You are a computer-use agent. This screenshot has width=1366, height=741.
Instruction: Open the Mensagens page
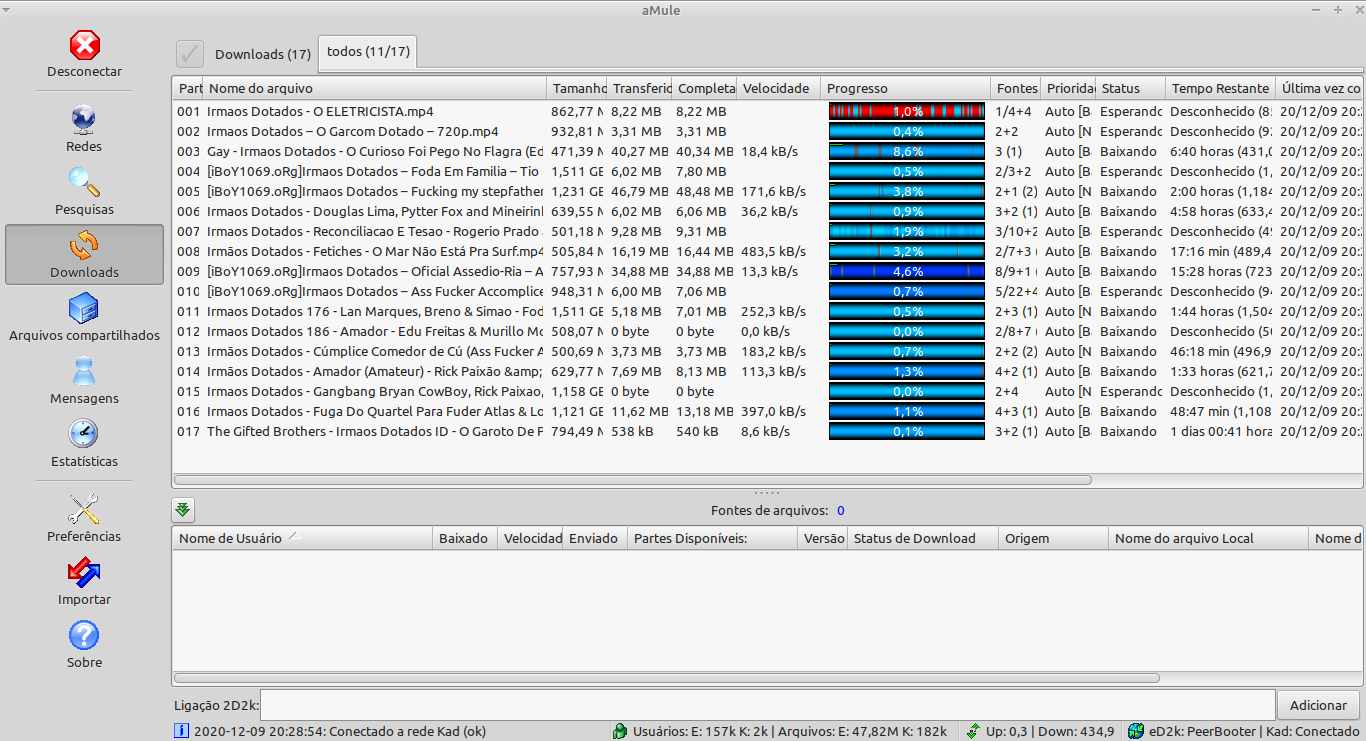pos(84,373)
